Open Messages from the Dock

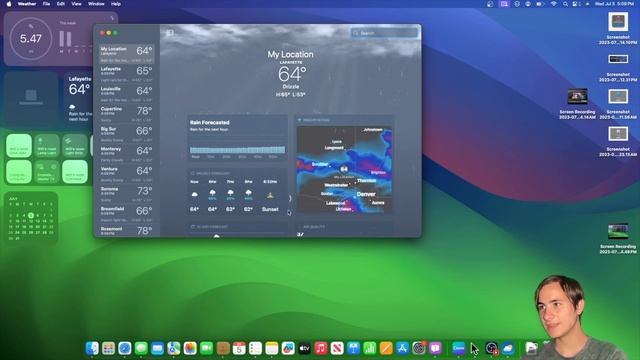pos(141,348)
